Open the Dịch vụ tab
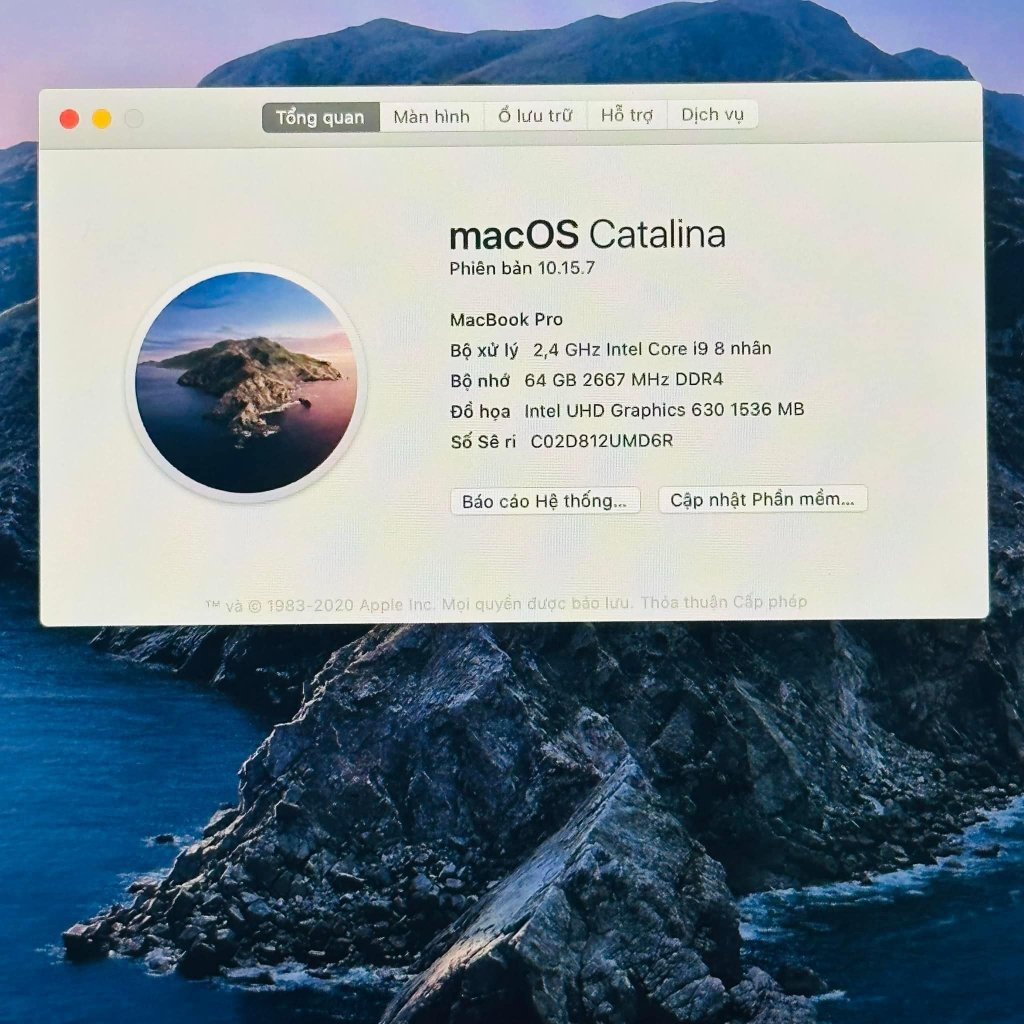Viewport: 1024px width, 1024px height. (x=712, y=114)
